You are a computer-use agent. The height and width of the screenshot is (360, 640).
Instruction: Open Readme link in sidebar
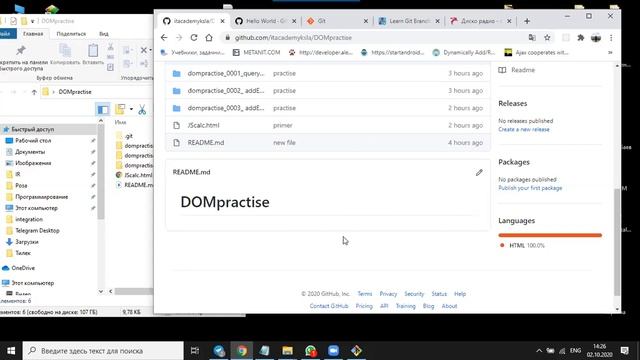point(517,70)
